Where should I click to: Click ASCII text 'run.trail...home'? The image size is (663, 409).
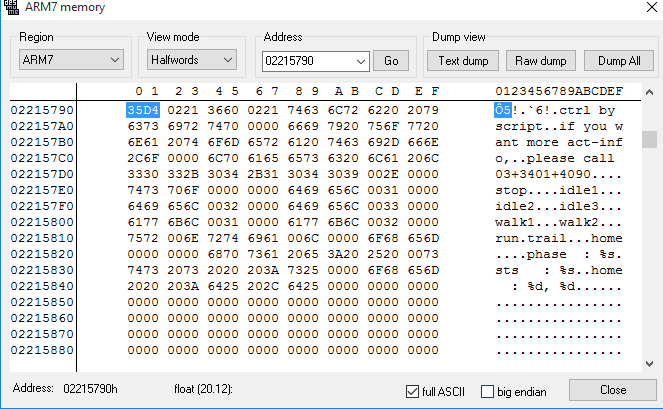(x=559, y=239)
